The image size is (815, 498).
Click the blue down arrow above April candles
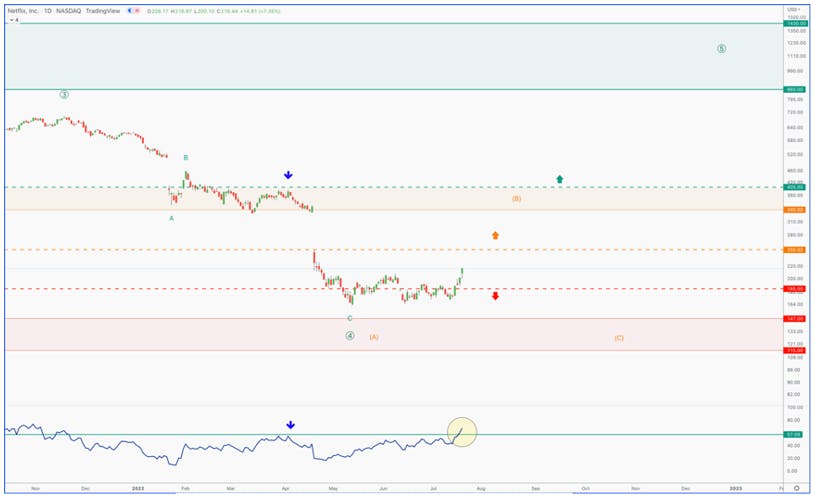(288, 175)
